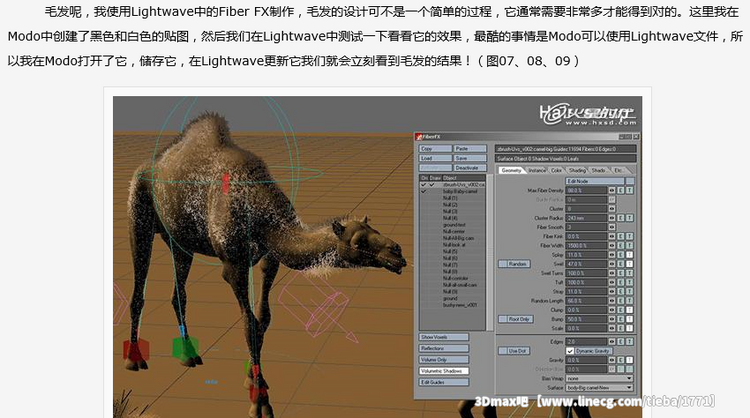Open the Surface dropdown

pos(600,387)
